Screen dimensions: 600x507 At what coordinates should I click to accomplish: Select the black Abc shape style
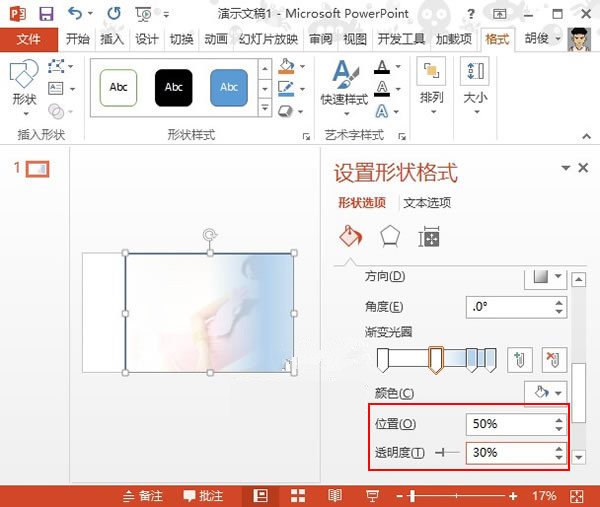(174, 88)
